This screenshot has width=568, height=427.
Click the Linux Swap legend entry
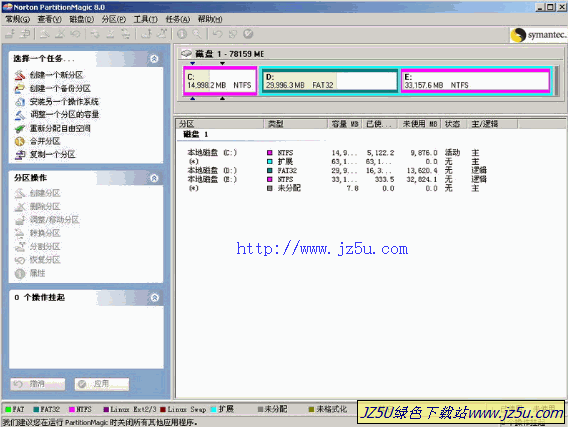click(183, 410)
